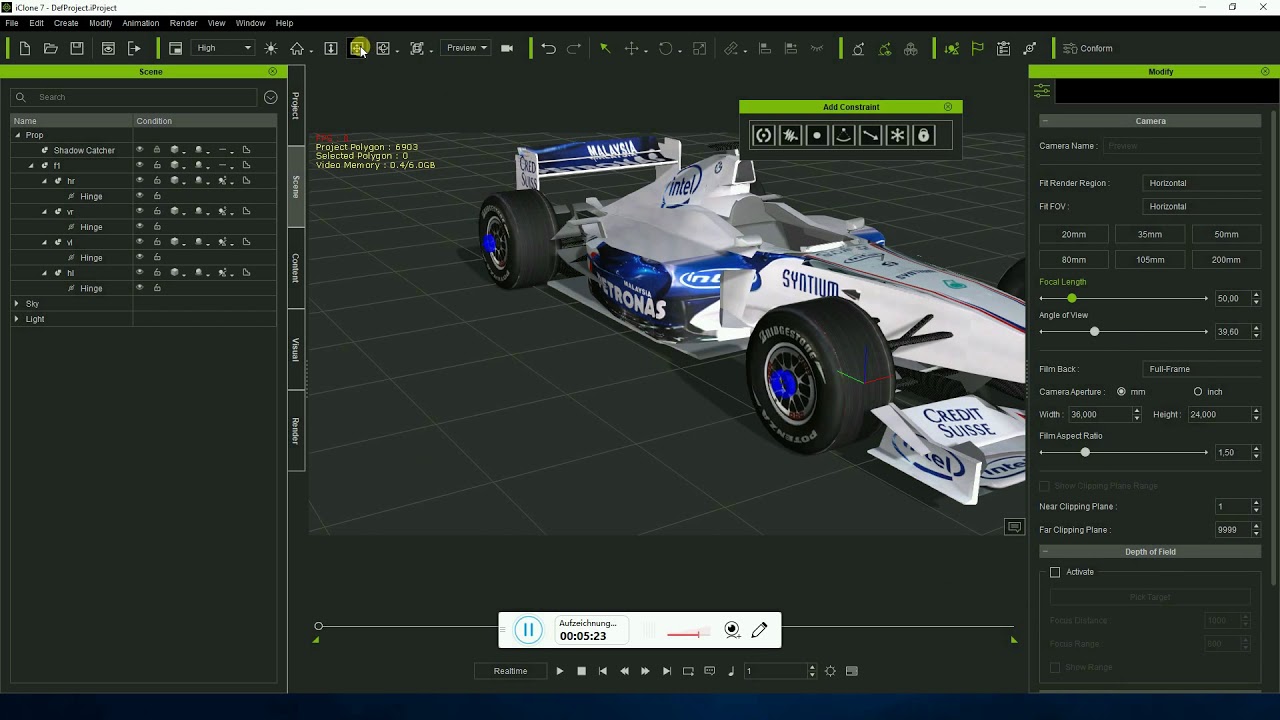The height and width of the screenshot is (720, 1280).
Task: Open project via folder icon
Action: pyautogui.click(x=51, y=48)
